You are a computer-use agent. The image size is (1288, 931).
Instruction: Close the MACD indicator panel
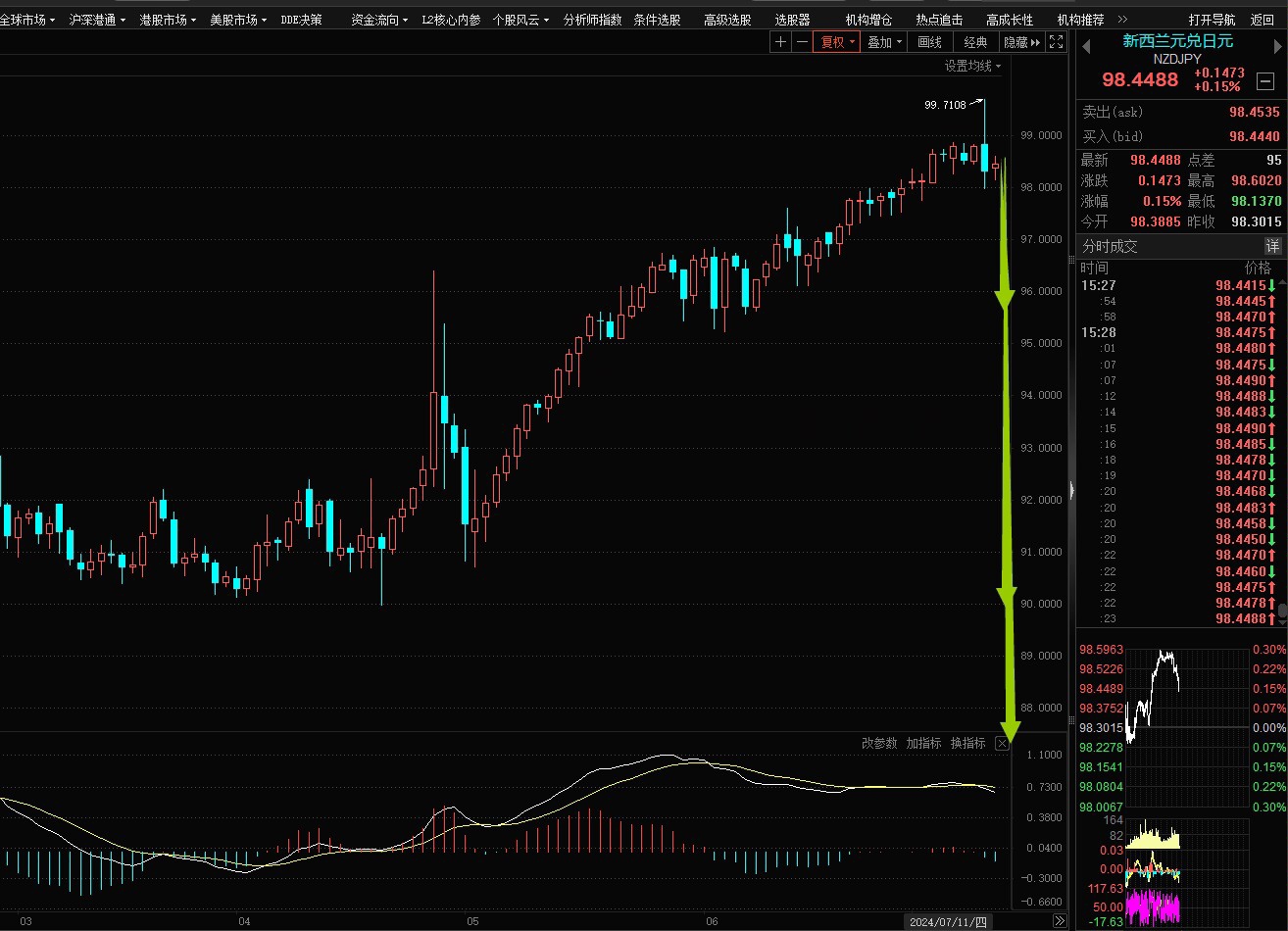1002,743
